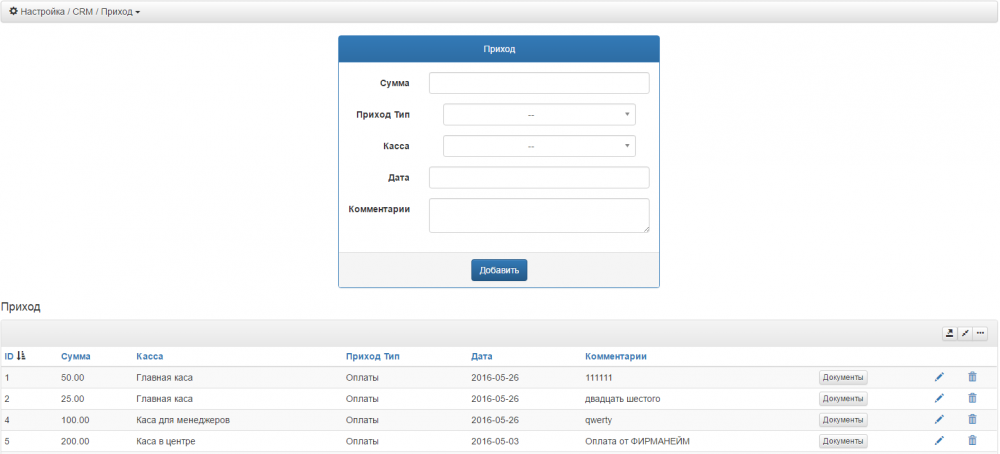
Task: Click Каса в центре cell
Action: click(x=165, y=441)
